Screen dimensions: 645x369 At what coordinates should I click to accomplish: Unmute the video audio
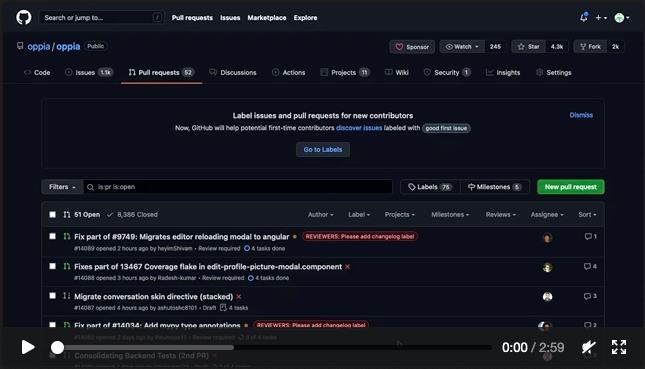coord(589,347)
